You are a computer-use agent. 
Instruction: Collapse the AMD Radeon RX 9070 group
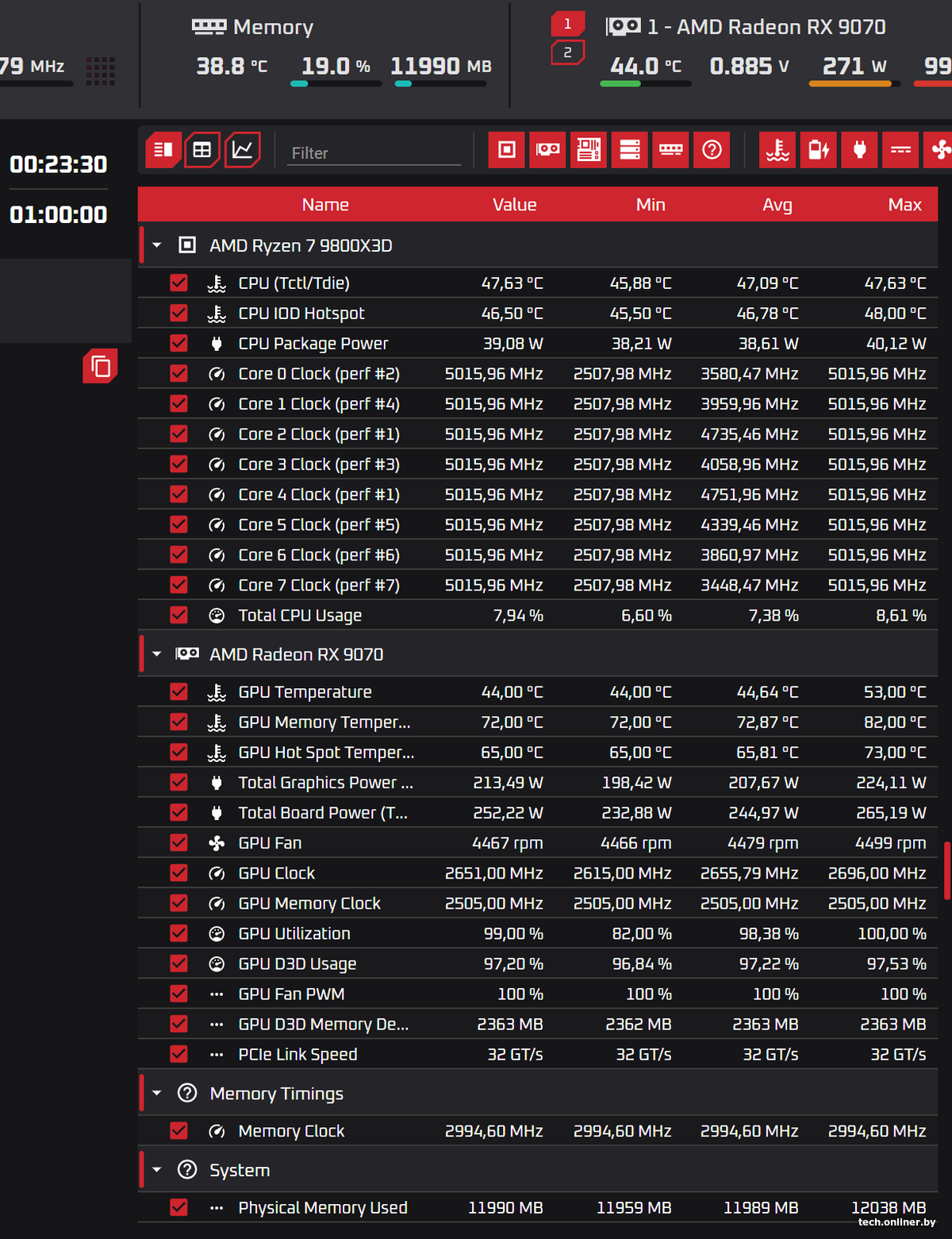coord(157,654)
